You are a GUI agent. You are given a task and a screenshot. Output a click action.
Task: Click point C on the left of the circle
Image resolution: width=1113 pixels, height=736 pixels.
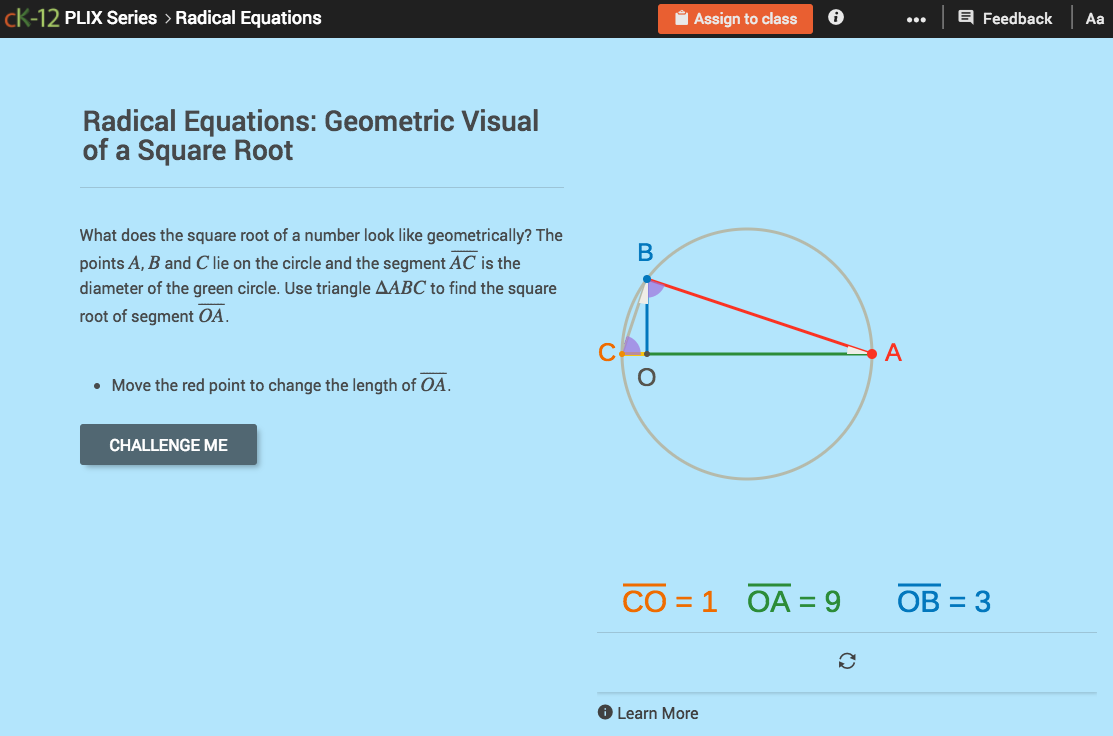click(x=622, y=352)
